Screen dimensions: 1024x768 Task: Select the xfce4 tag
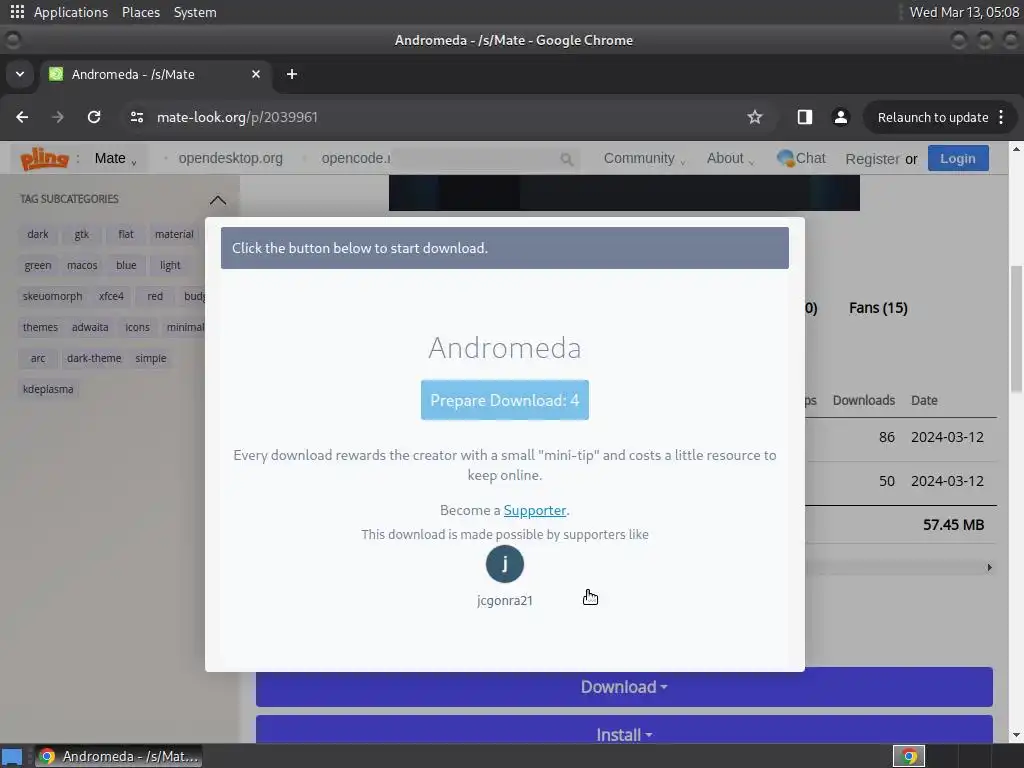pyautogui.click(x=111, y=296)
